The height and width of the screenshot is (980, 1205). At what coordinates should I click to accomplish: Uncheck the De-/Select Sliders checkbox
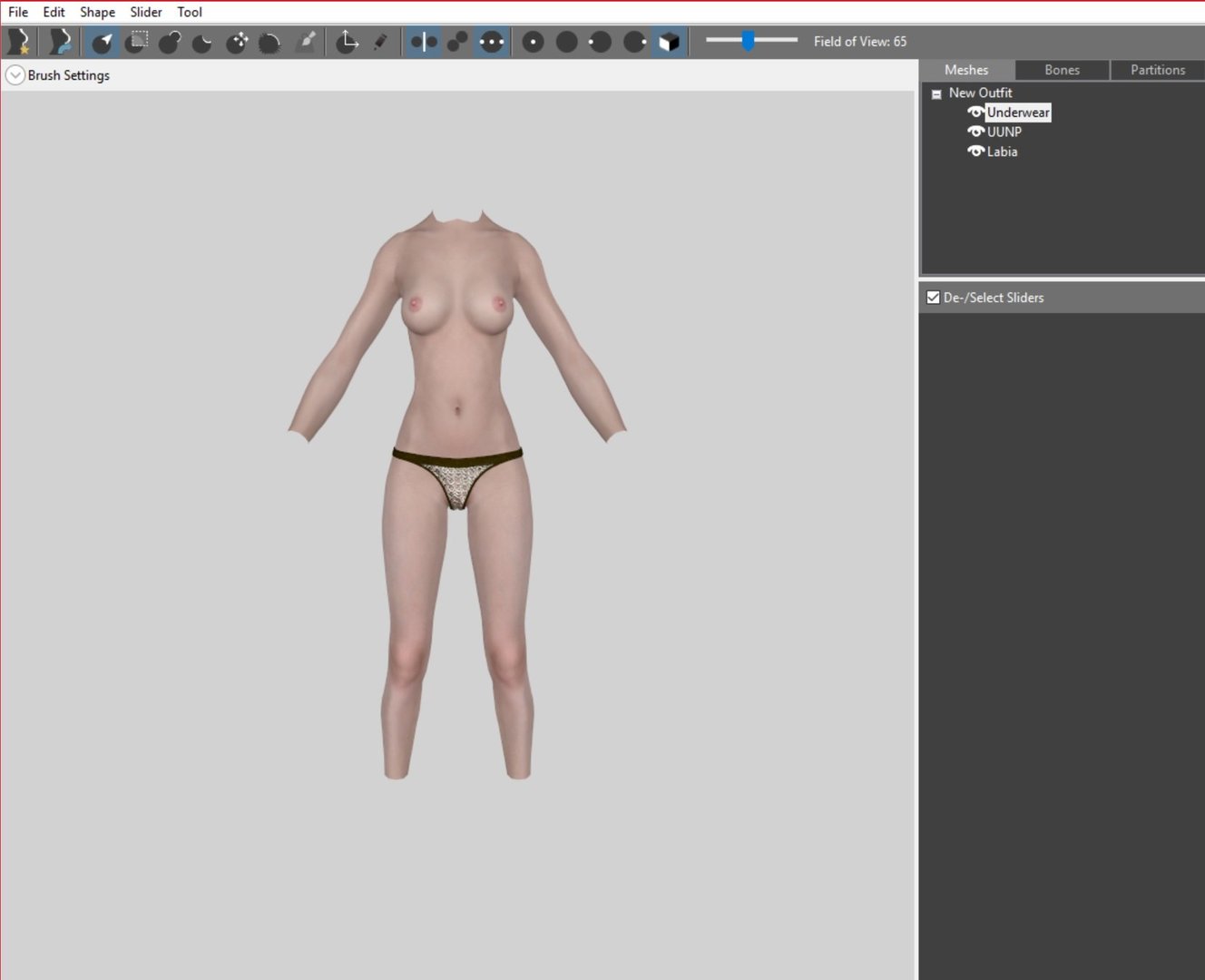pos(933,298)
